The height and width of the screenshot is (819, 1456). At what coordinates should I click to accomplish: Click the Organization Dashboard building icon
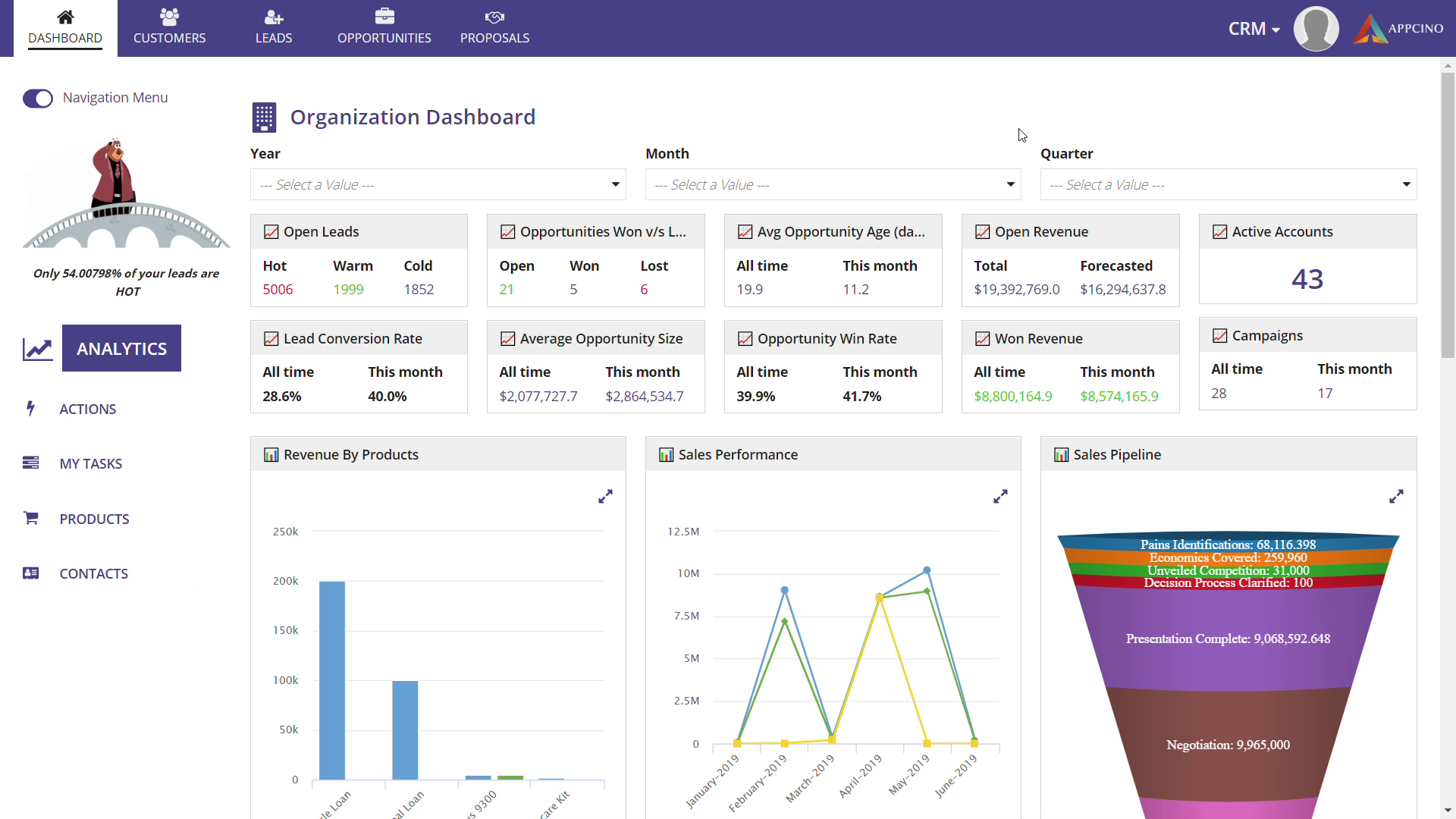(x=264, y=118)
